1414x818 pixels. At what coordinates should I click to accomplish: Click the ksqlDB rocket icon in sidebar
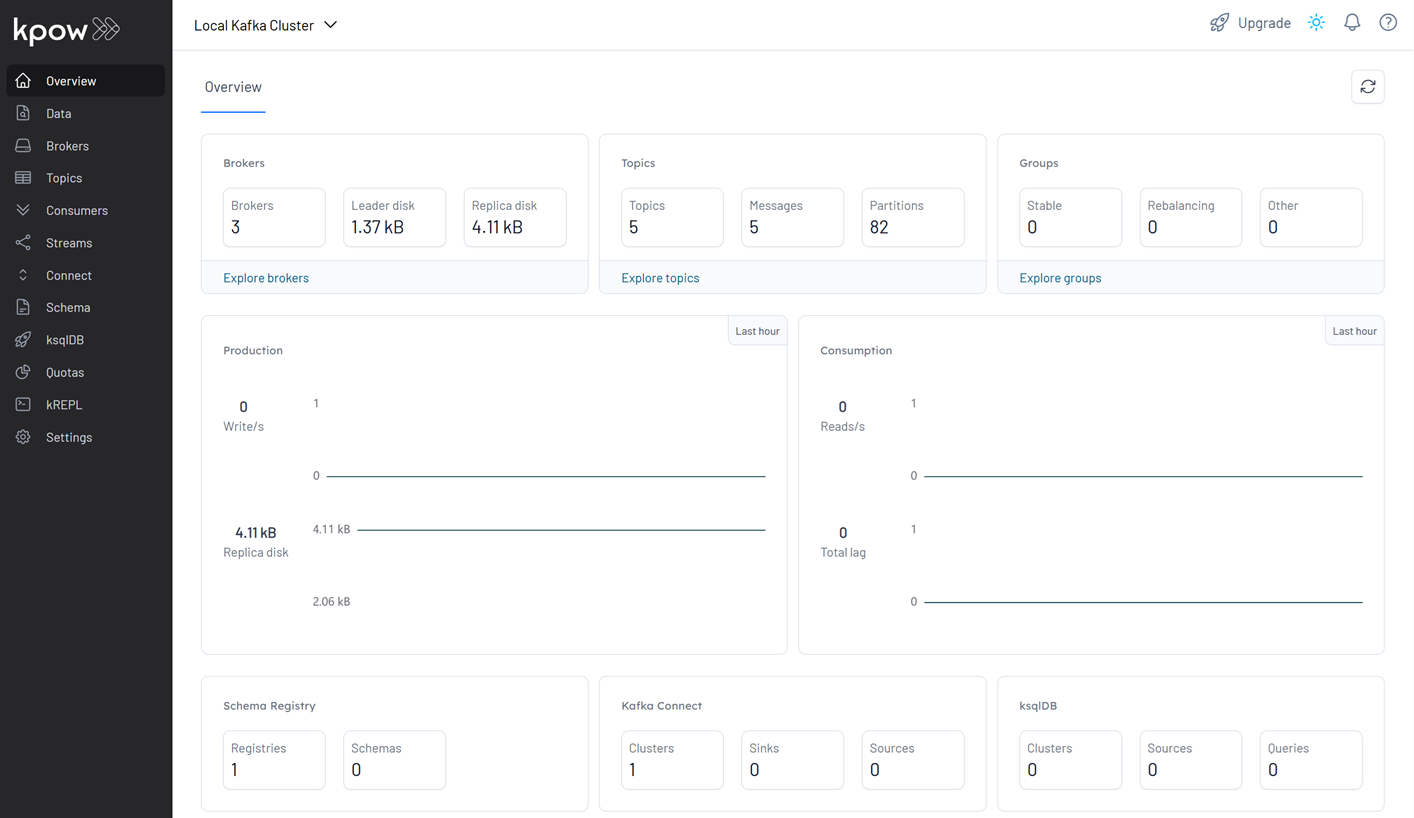coord(23,340)
